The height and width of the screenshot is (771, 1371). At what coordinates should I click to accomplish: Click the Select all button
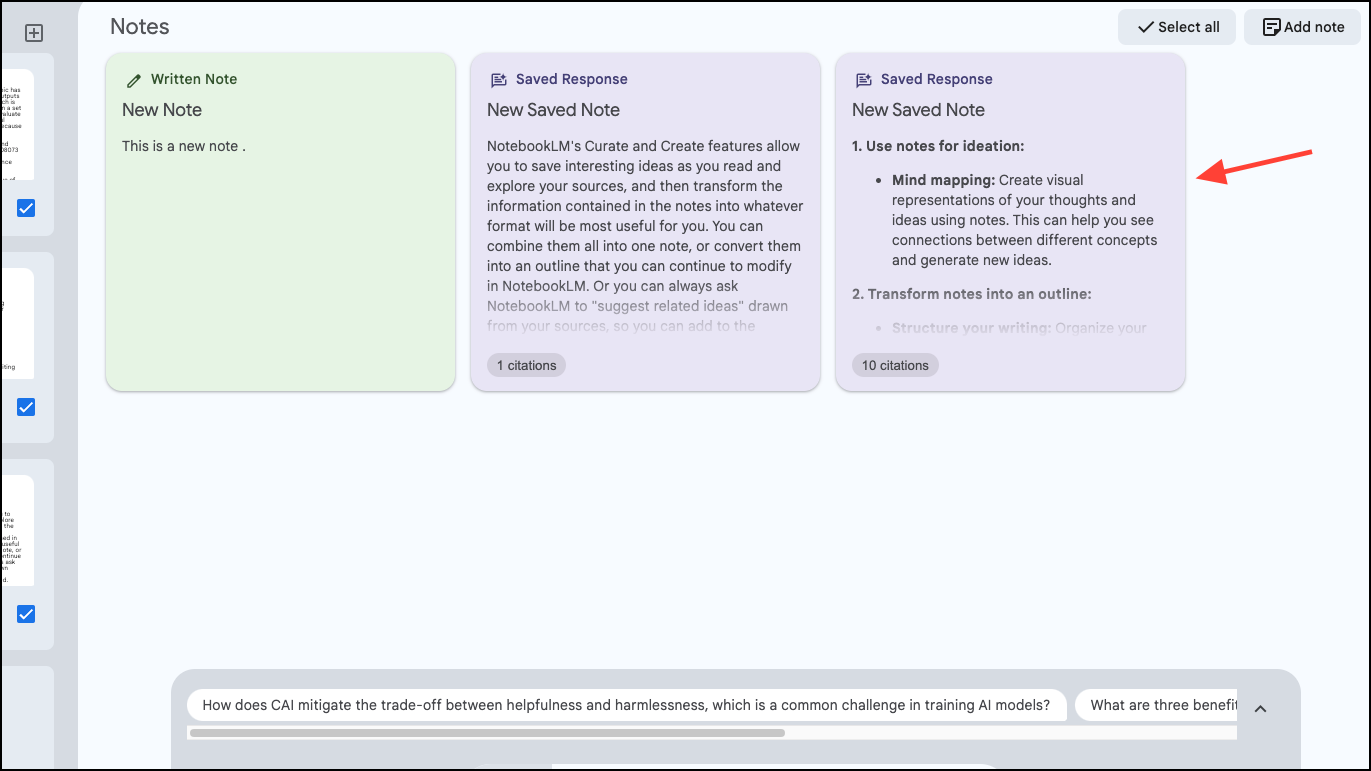click(1177, 27)
